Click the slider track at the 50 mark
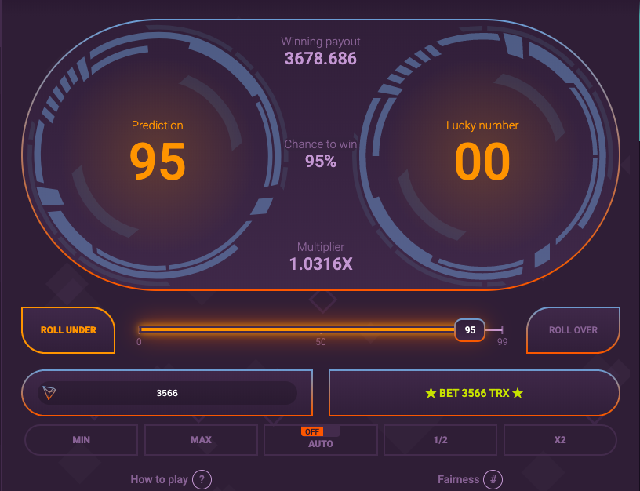Screen dimensions: 640x491 pyautogui.click(x=320, y=330)
